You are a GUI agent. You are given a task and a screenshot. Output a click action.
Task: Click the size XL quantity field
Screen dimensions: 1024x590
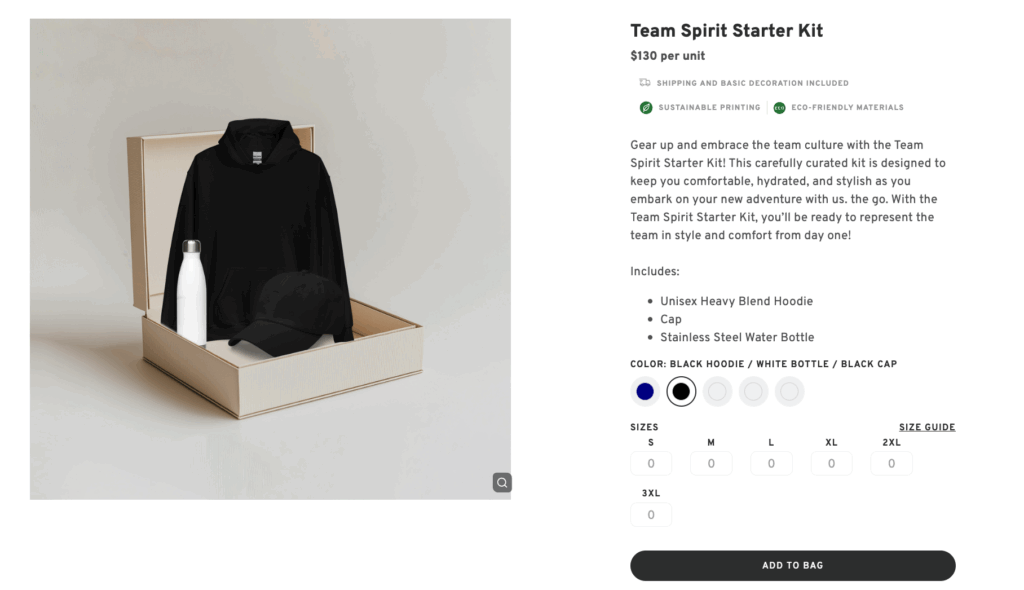(831, 464)
